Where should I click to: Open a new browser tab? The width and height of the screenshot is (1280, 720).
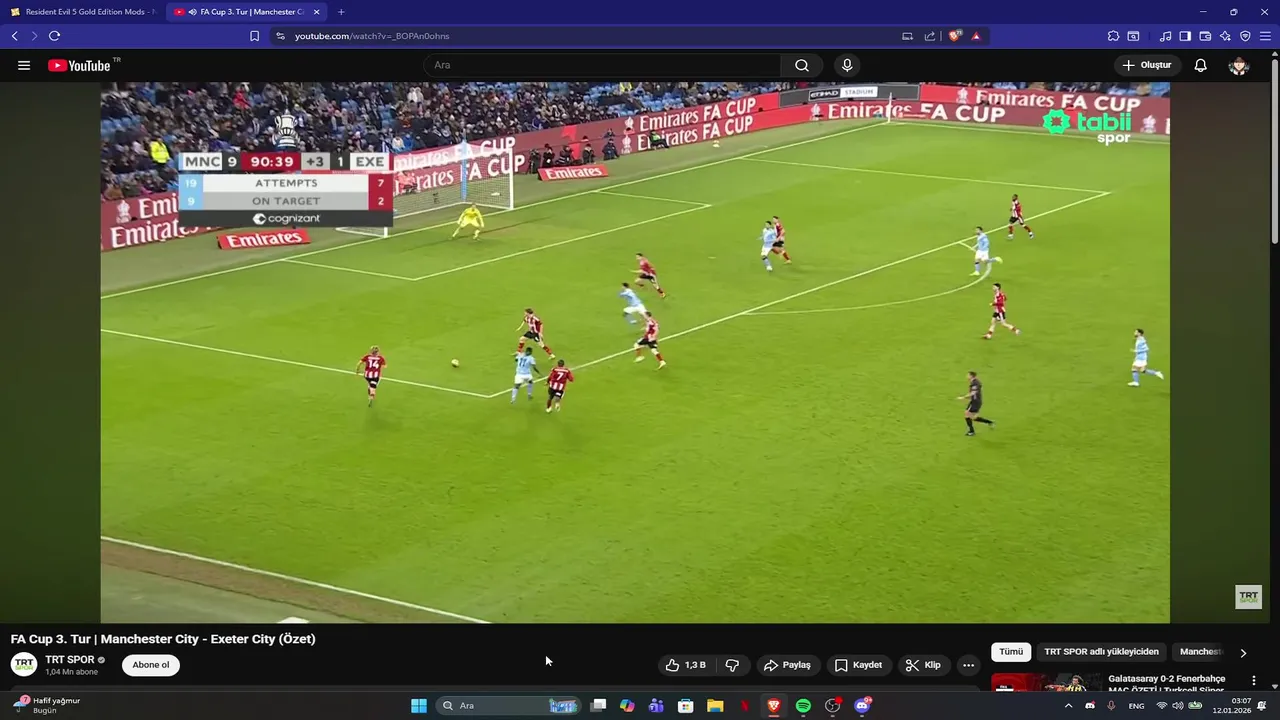click(x=341, y=12)
